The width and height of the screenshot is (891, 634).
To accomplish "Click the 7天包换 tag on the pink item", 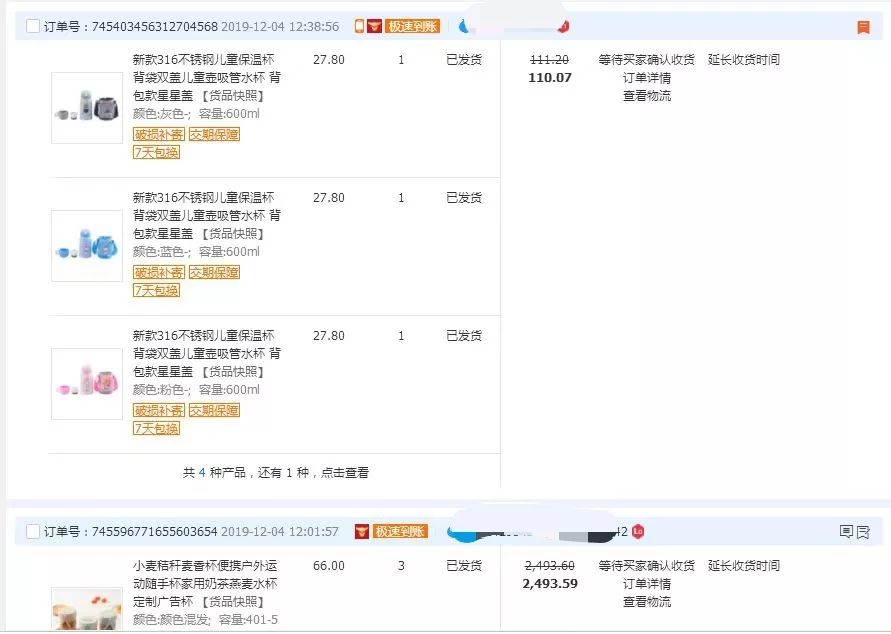I will [x=156, y=428].
